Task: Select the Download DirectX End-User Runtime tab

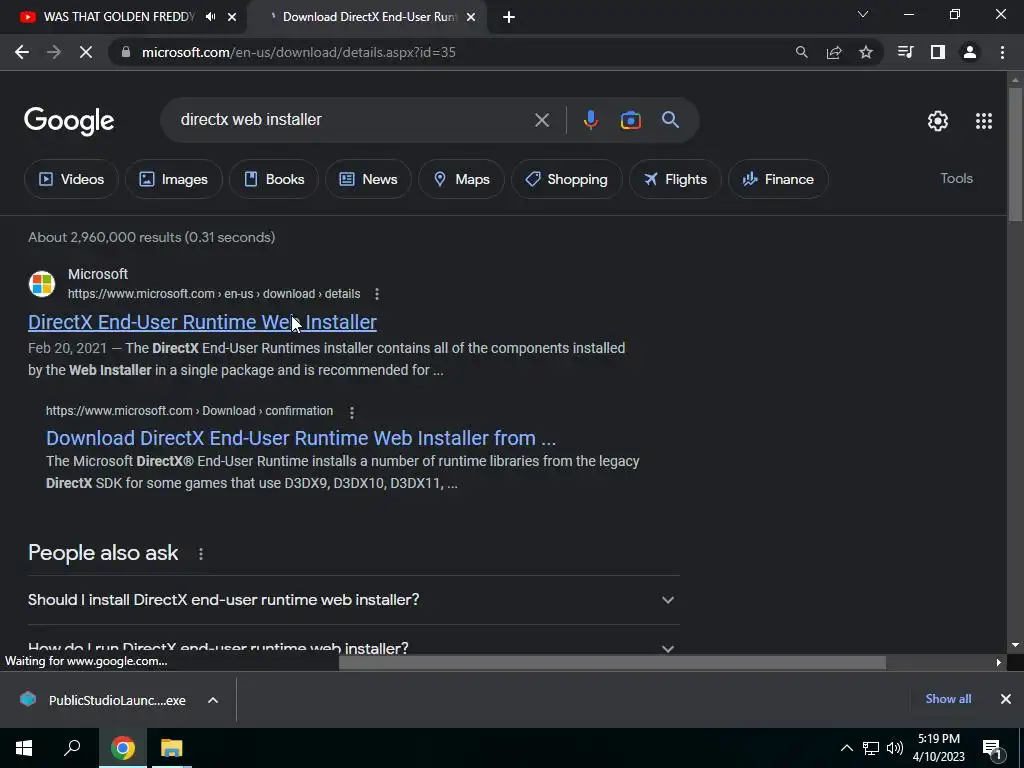Action: pyautogui.click(x=369, y=17)
